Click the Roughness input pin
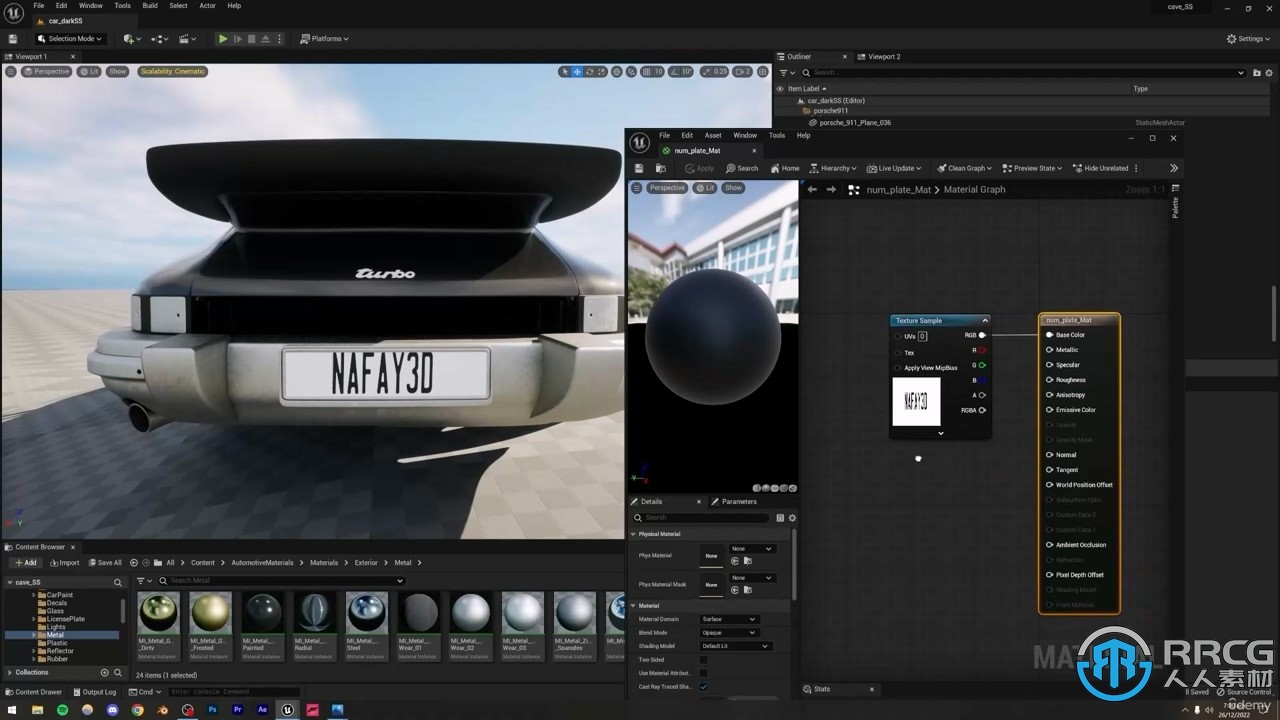Screen dimensions: 1280x720 click(1049, 380)
